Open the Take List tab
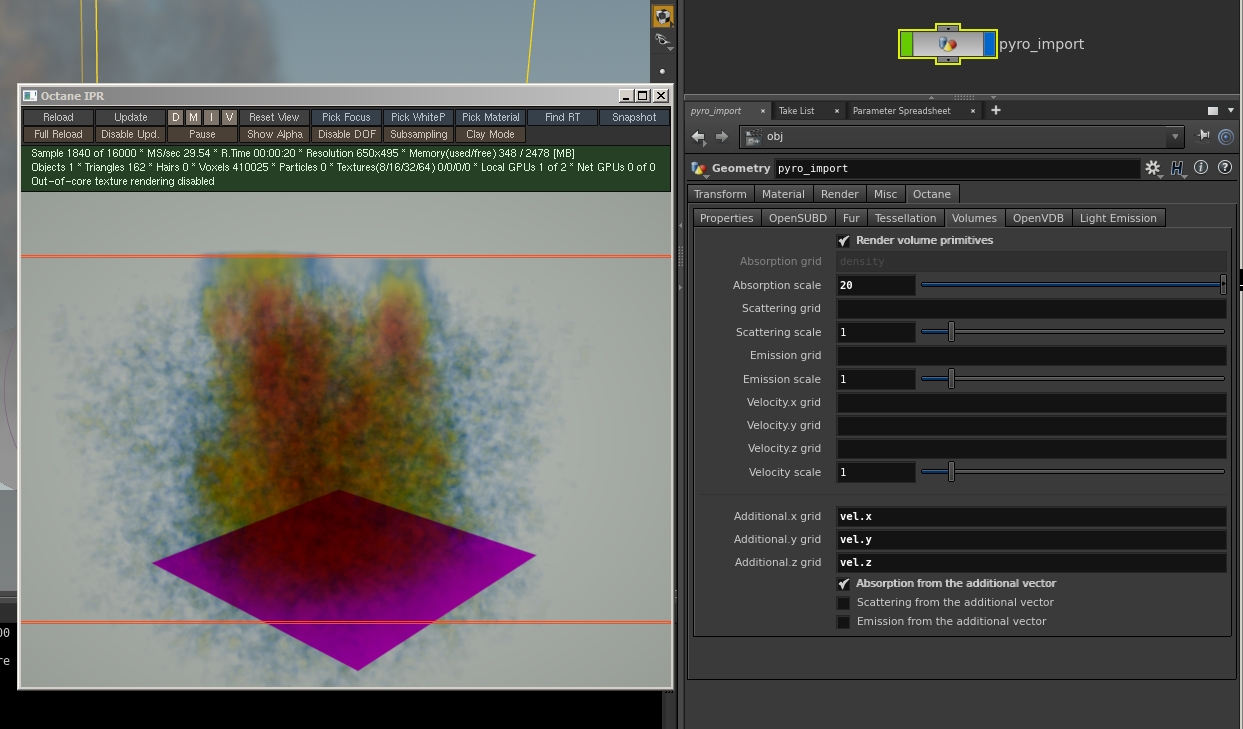The width and height of the screenshot is (1243, 729). point(796,111)
